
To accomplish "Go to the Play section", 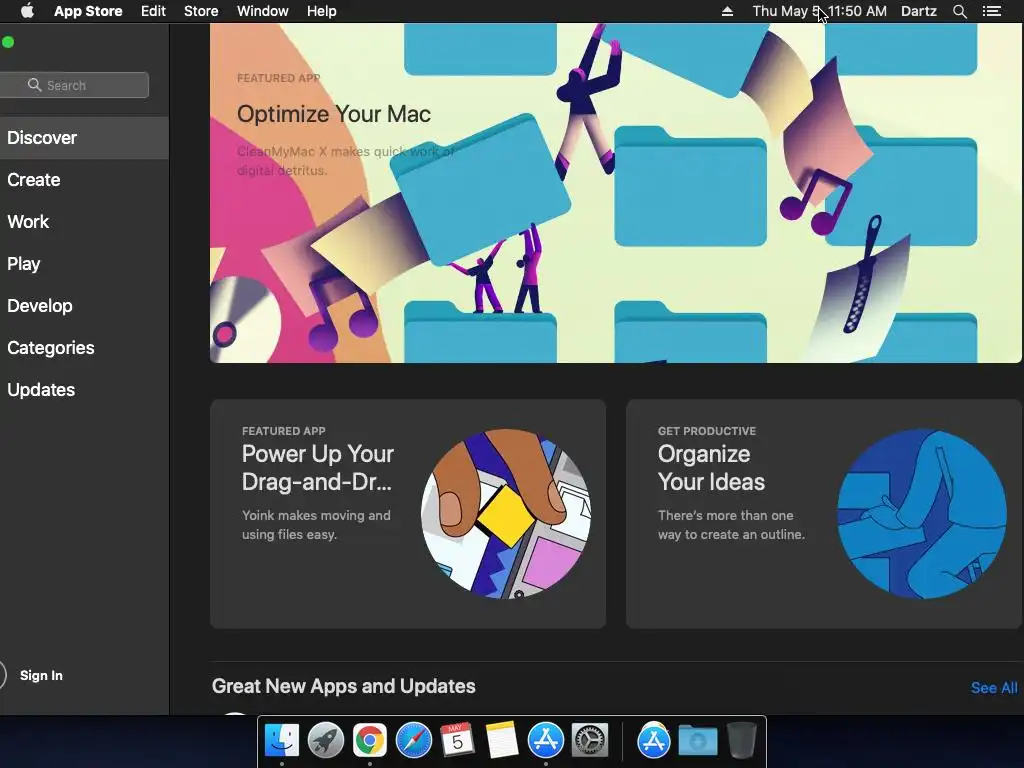I will pos(84,264).
